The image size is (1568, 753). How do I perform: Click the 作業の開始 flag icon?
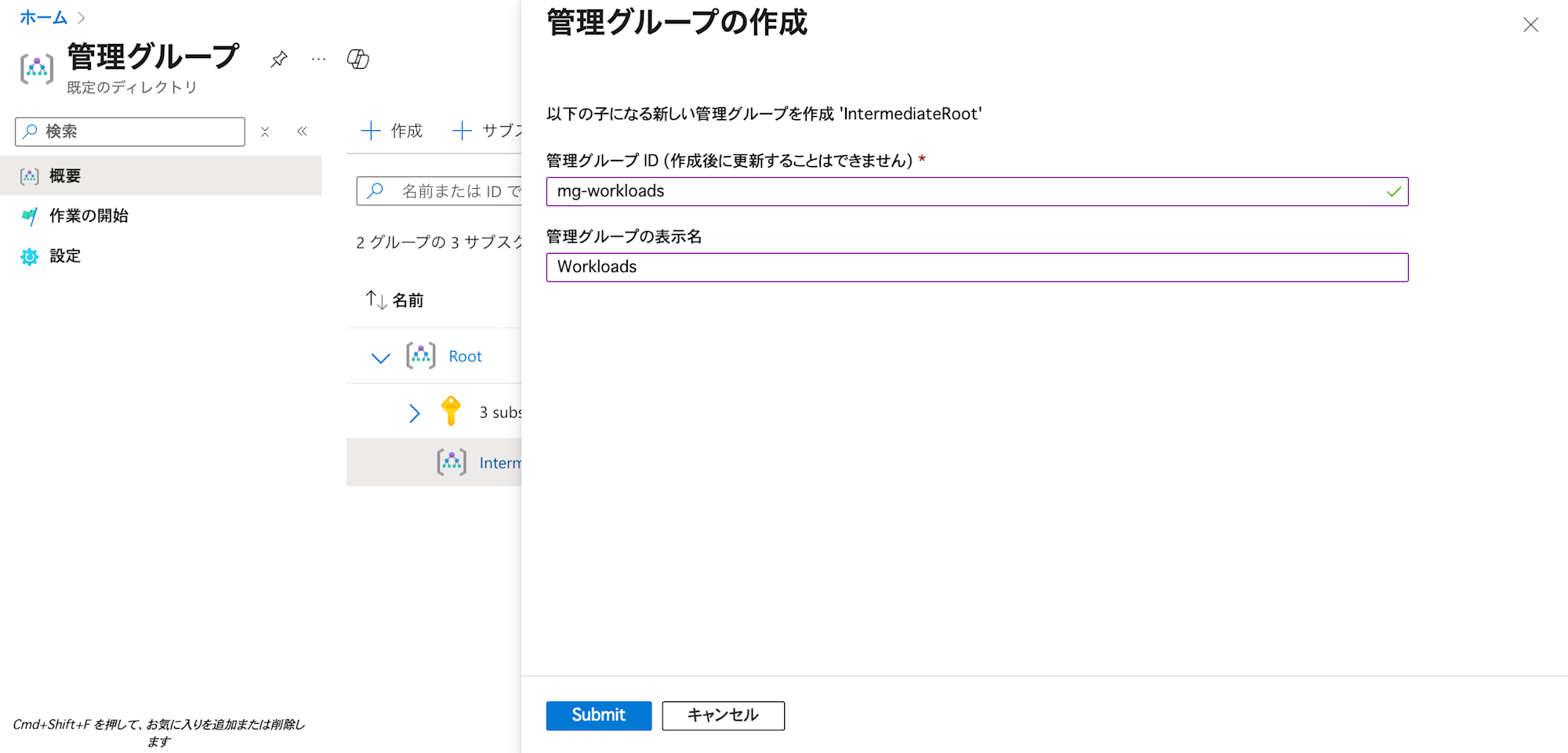(30, 216)
